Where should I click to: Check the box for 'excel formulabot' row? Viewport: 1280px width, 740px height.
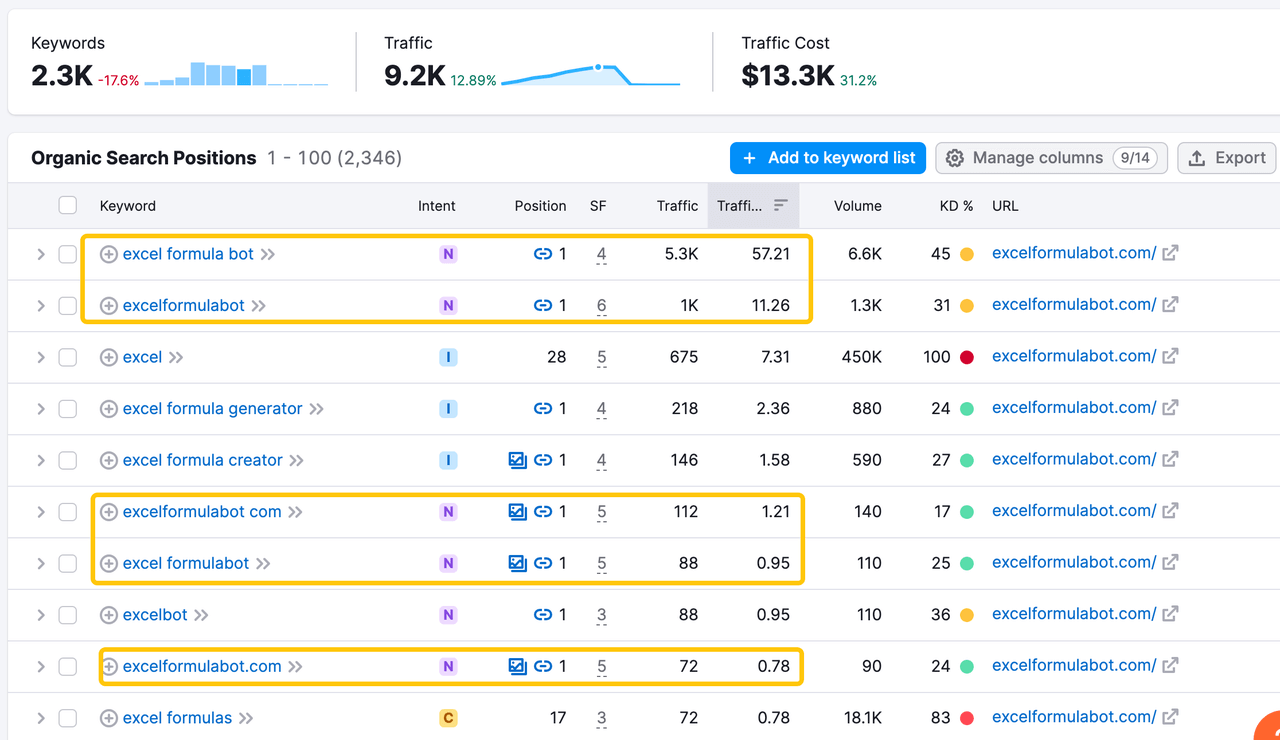click(x=67, y=564)
